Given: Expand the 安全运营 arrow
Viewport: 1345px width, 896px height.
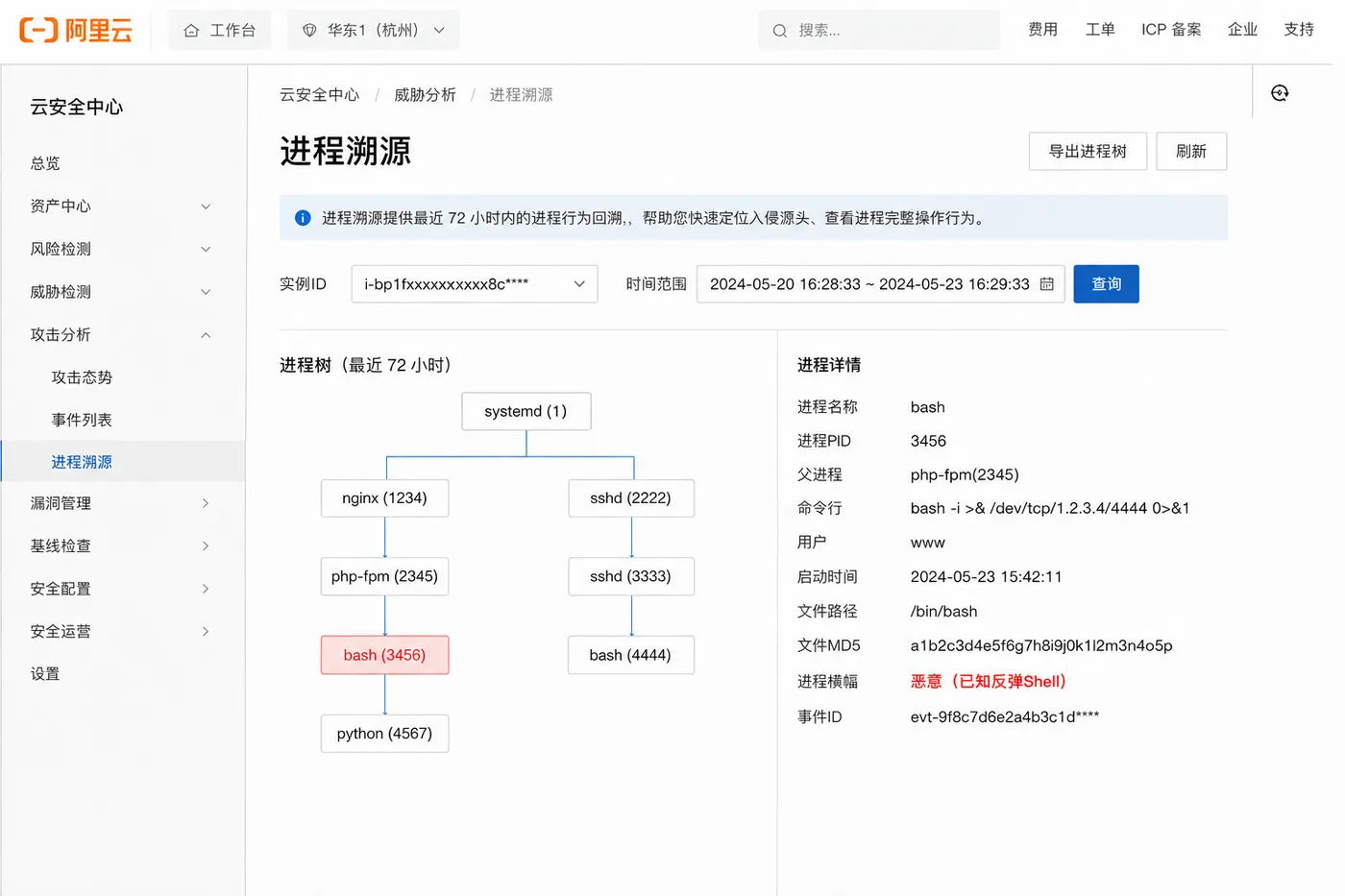Looking at the screenshot, I should pyautogui.click(x=206, y=631).
